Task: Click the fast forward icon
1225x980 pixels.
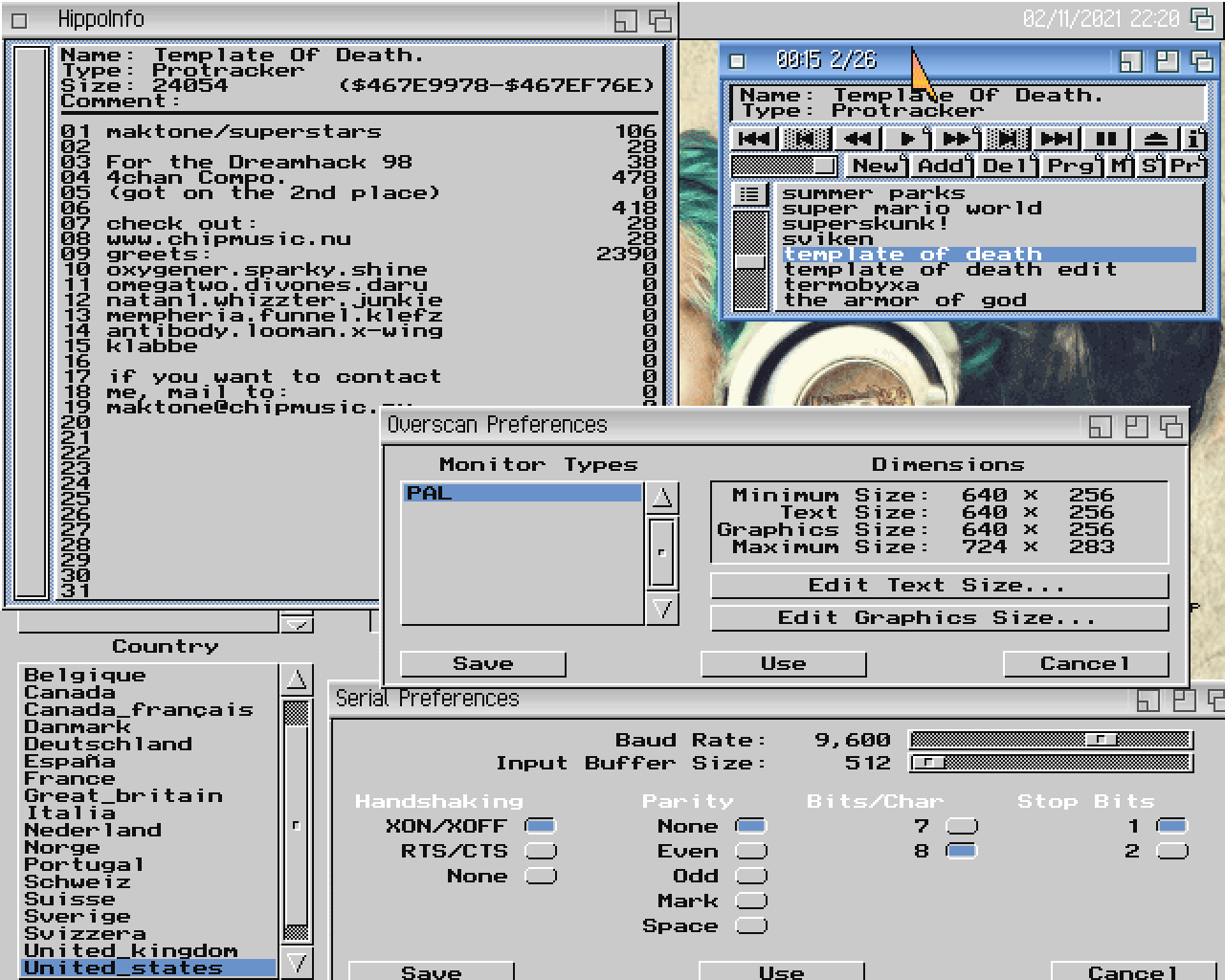Action: pos(956,139)
